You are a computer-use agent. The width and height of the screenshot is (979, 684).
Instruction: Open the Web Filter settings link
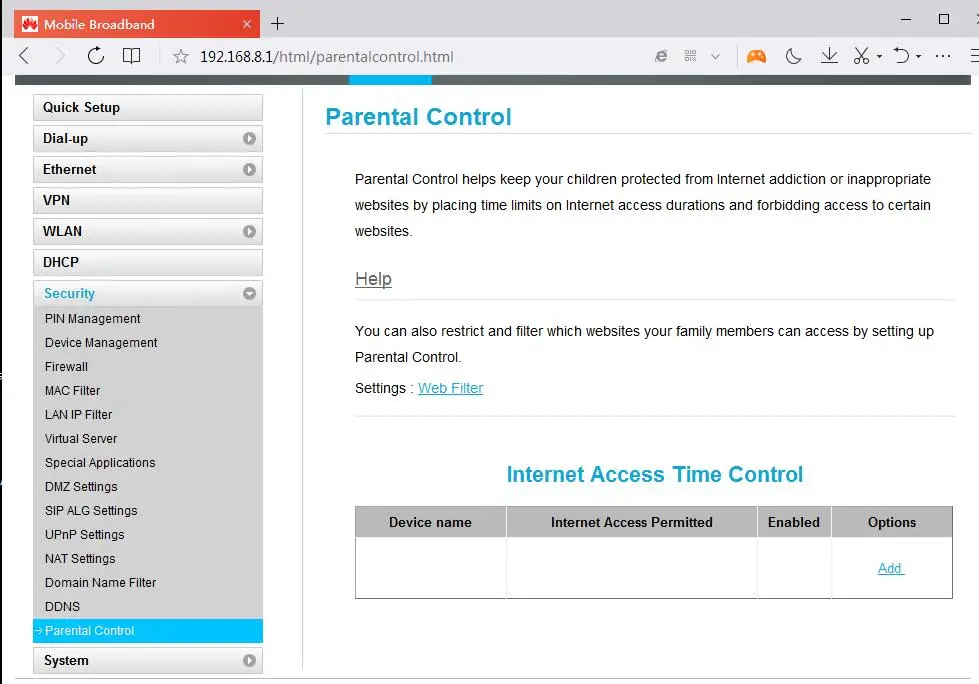450,388
